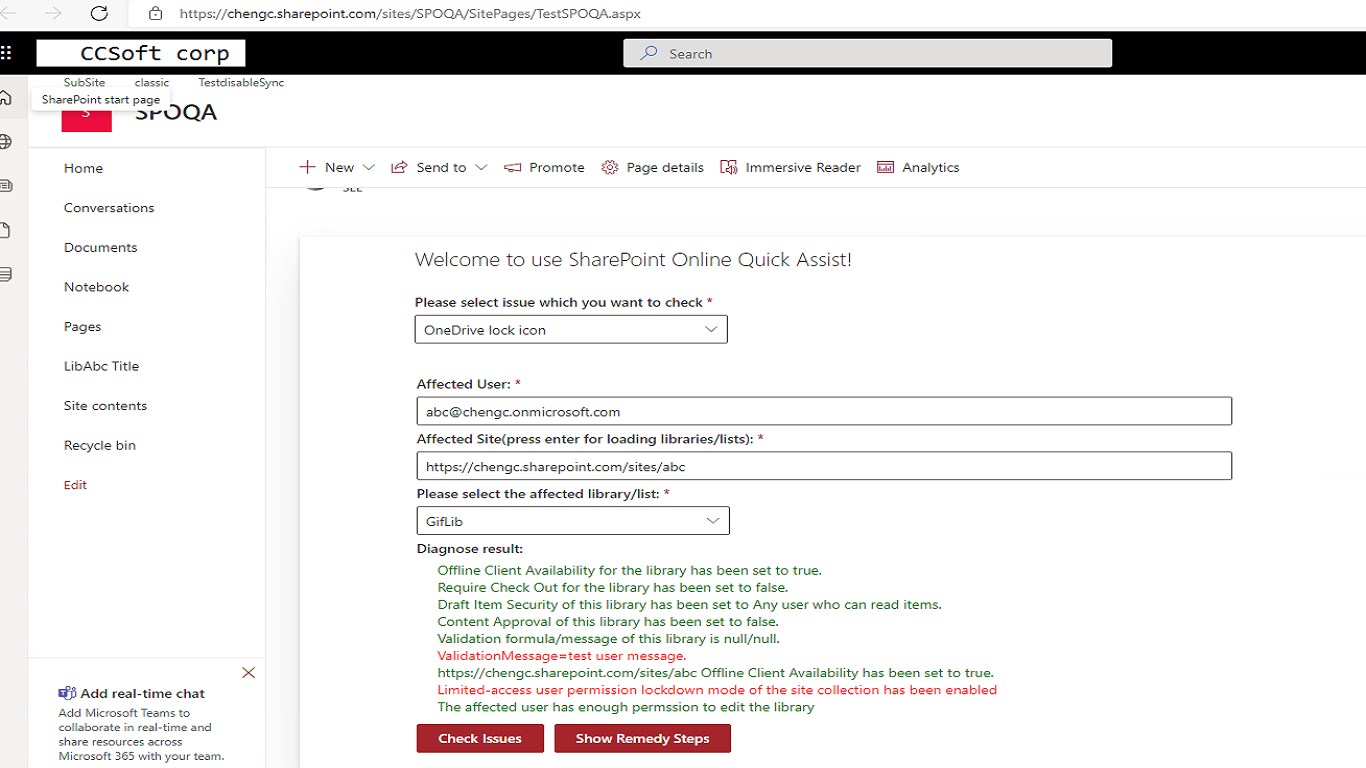The image size is (1366, 768).
Task: Open the My lists icon in left rail
Action: pos(5,274)
